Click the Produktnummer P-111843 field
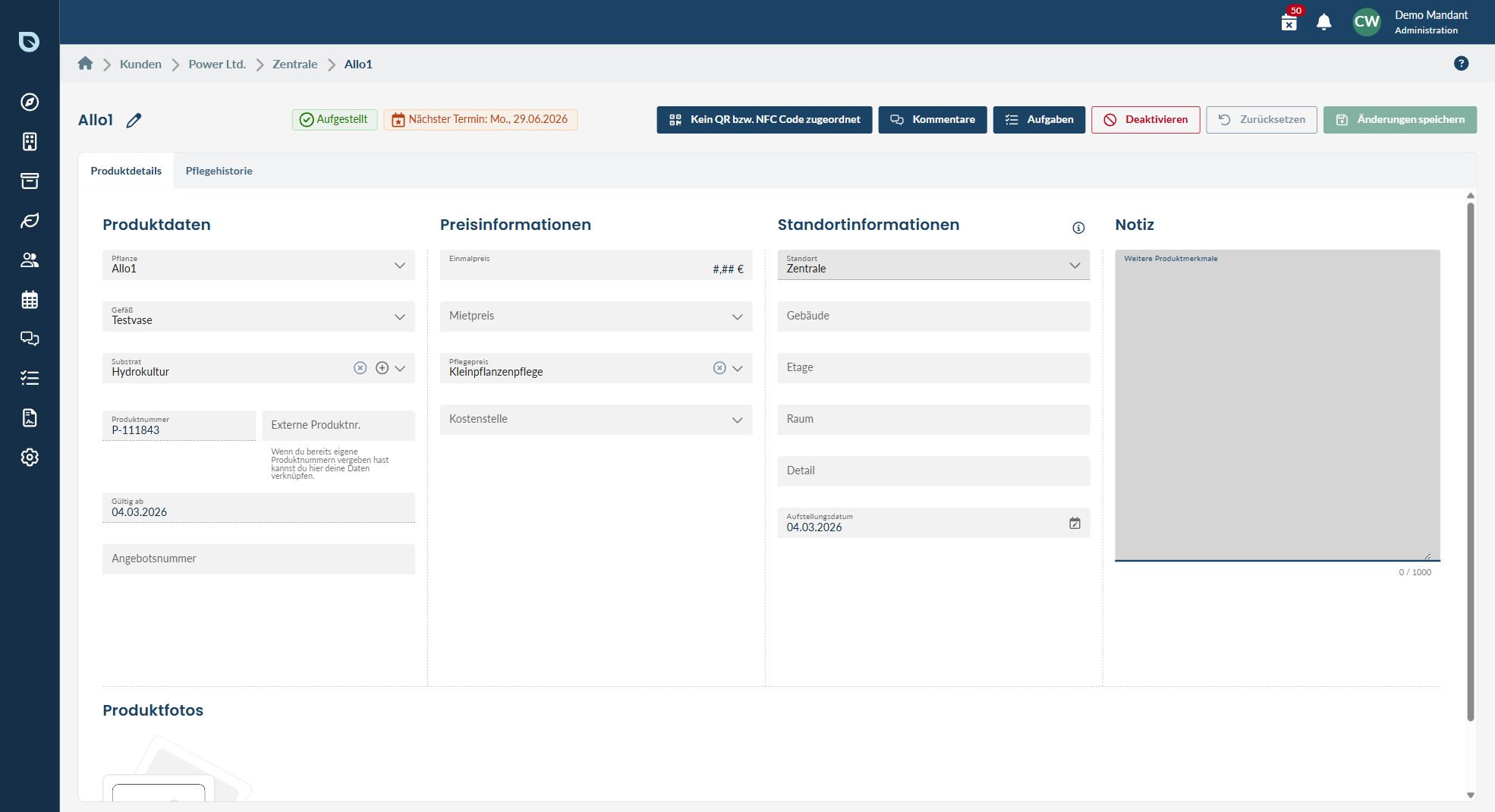The image size is (1495, 812). point(179,426)
